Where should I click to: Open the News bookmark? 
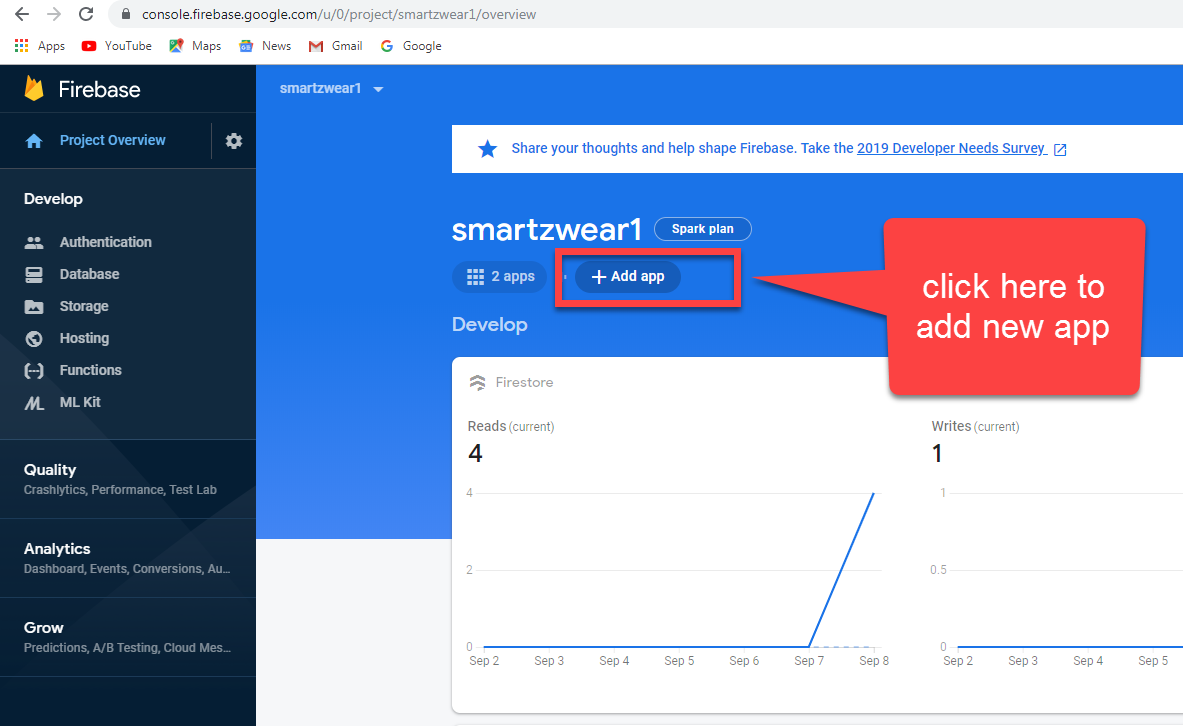(x=265, y=46)
